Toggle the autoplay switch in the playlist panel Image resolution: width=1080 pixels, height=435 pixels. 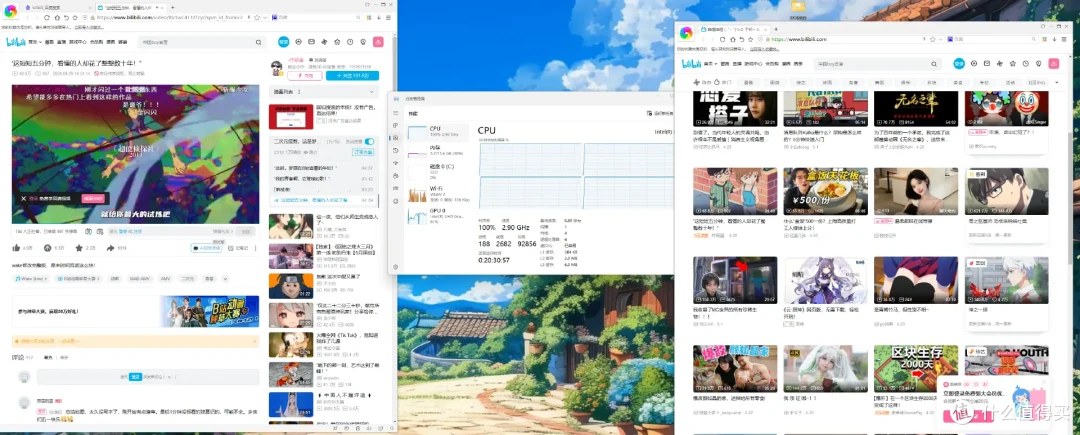pos(369,141)
